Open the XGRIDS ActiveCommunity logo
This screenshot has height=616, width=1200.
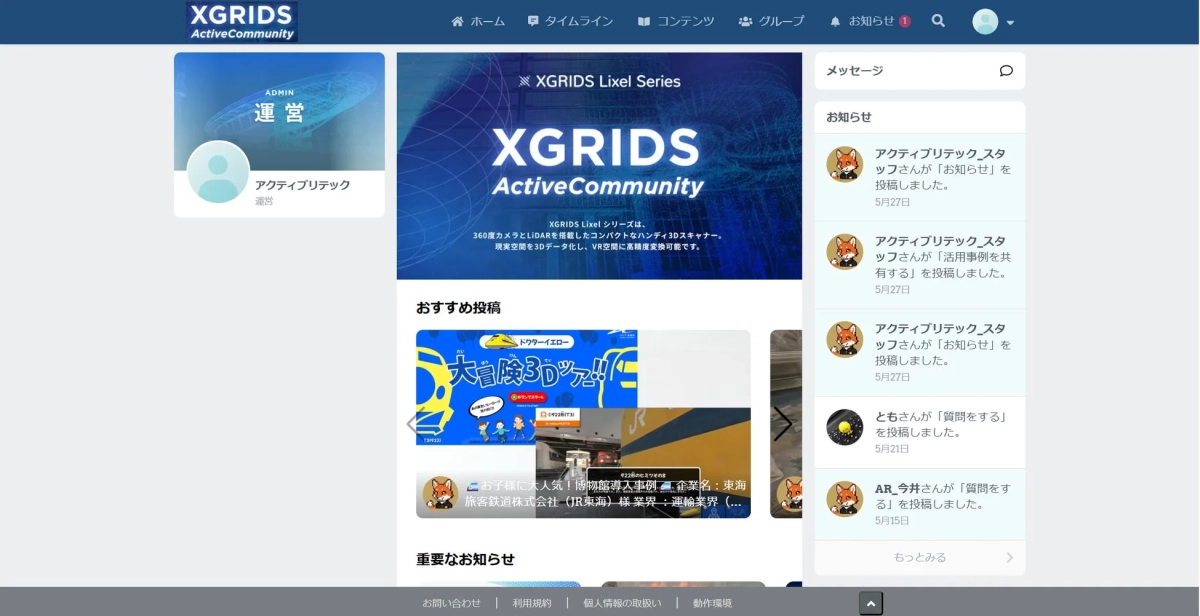pos(242,21)
